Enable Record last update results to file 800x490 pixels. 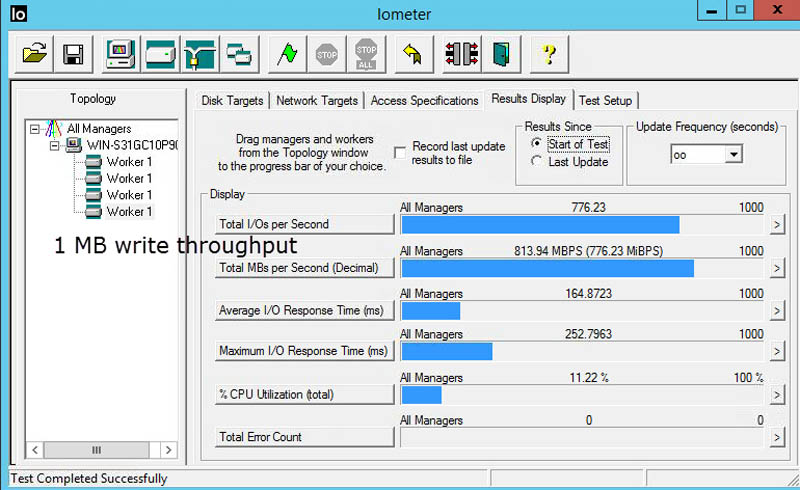click(x=400, y=153)
